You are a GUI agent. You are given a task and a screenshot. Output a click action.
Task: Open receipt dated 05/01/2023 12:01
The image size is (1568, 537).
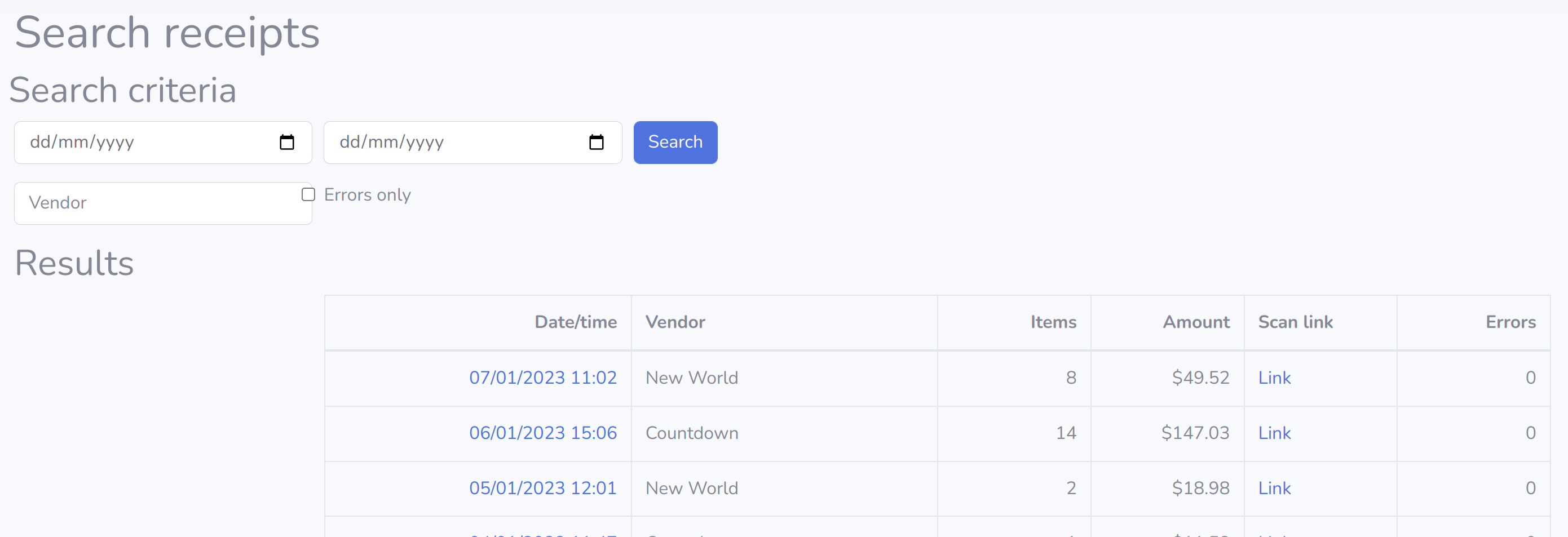pos(543,489)
